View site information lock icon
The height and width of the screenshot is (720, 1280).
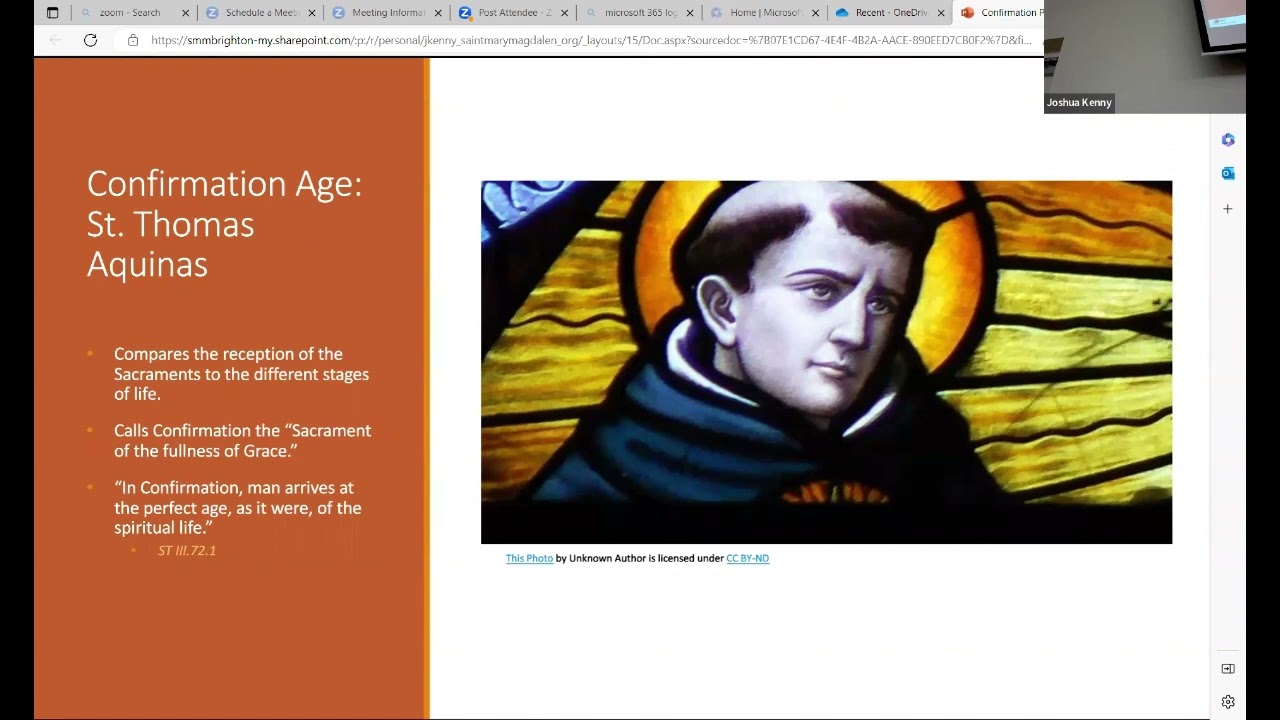(133, 40)
